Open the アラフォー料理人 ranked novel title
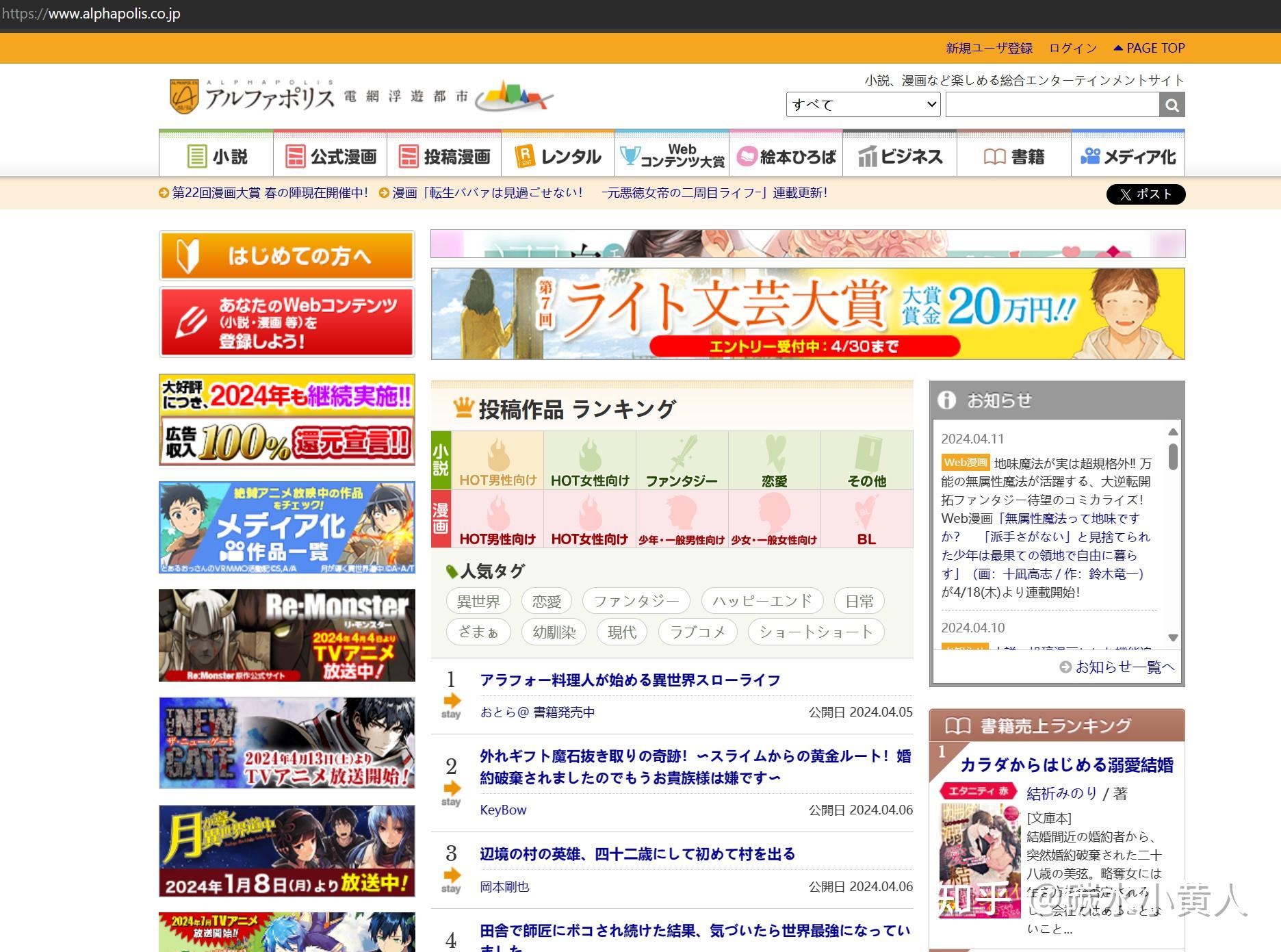 click(630, 680)
